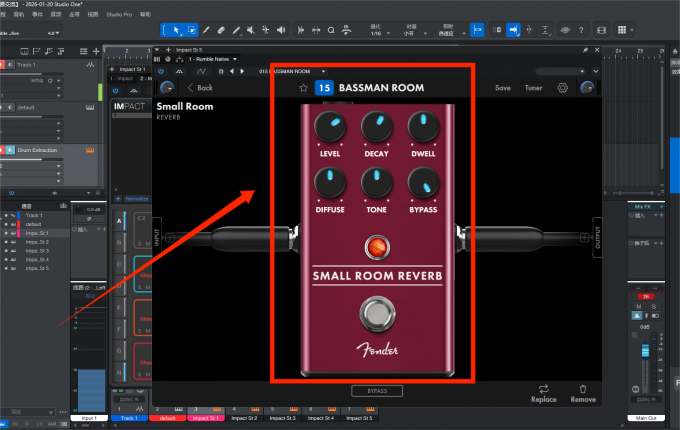
Task: Select Impa..St 1 in the channel list
Action: click(x=37, y=233)
